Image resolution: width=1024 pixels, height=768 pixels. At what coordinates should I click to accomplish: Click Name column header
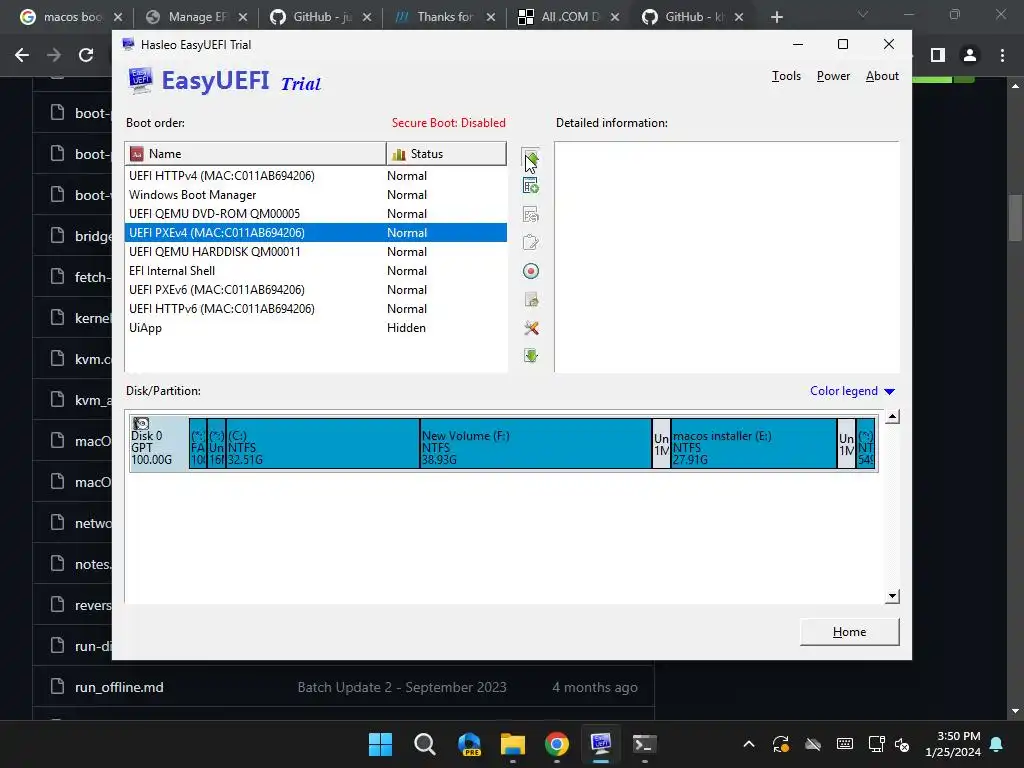point(255,153)
